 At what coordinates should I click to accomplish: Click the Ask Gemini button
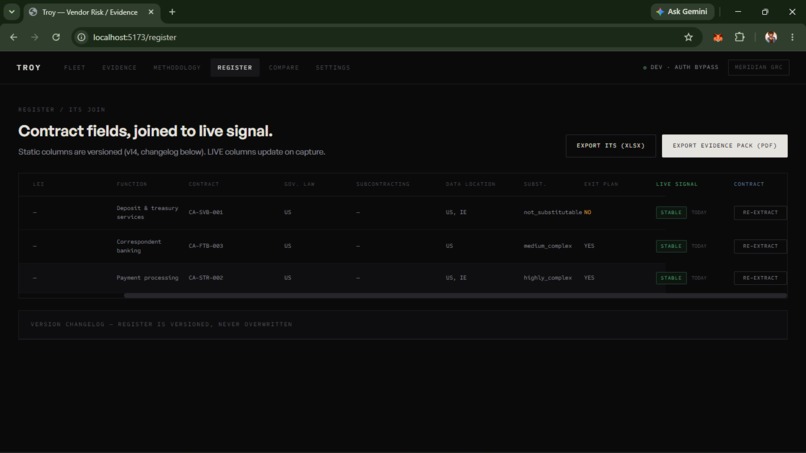coord(682,12)
